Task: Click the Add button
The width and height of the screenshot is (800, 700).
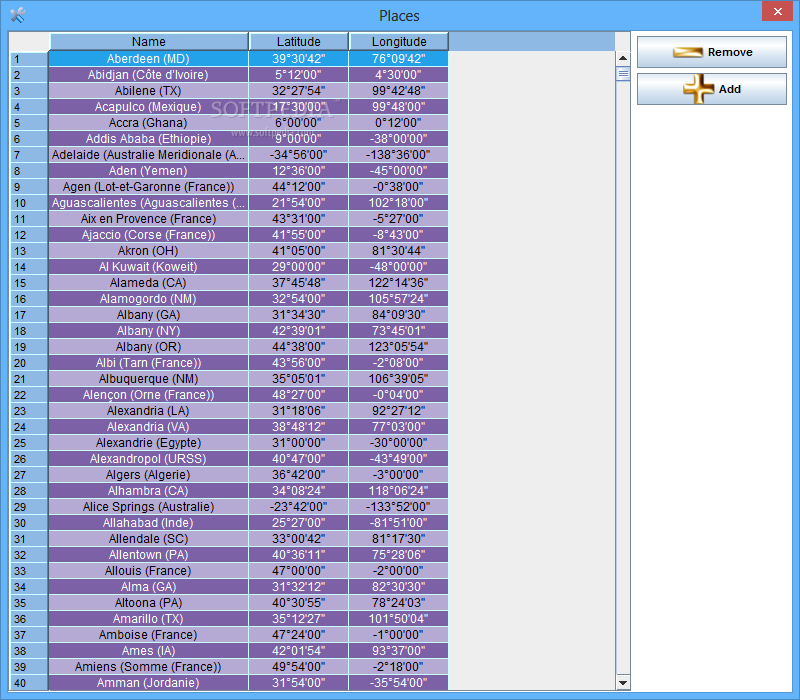Action: [712, 89]
